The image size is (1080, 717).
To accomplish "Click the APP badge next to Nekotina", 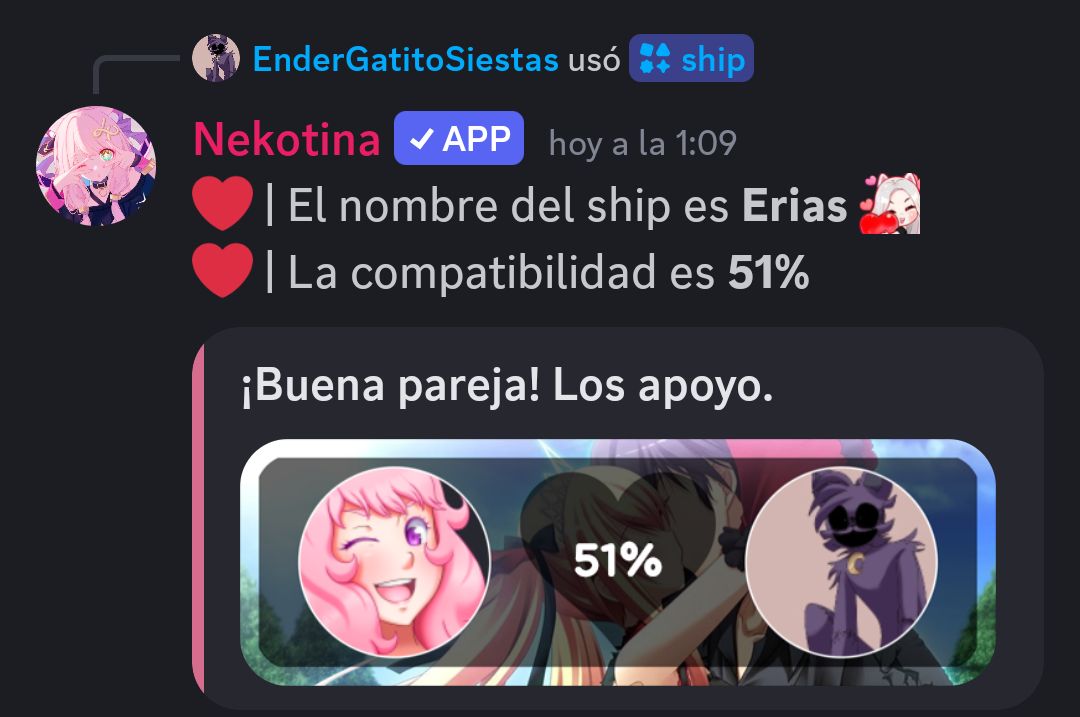I will (x=459, y=138).
